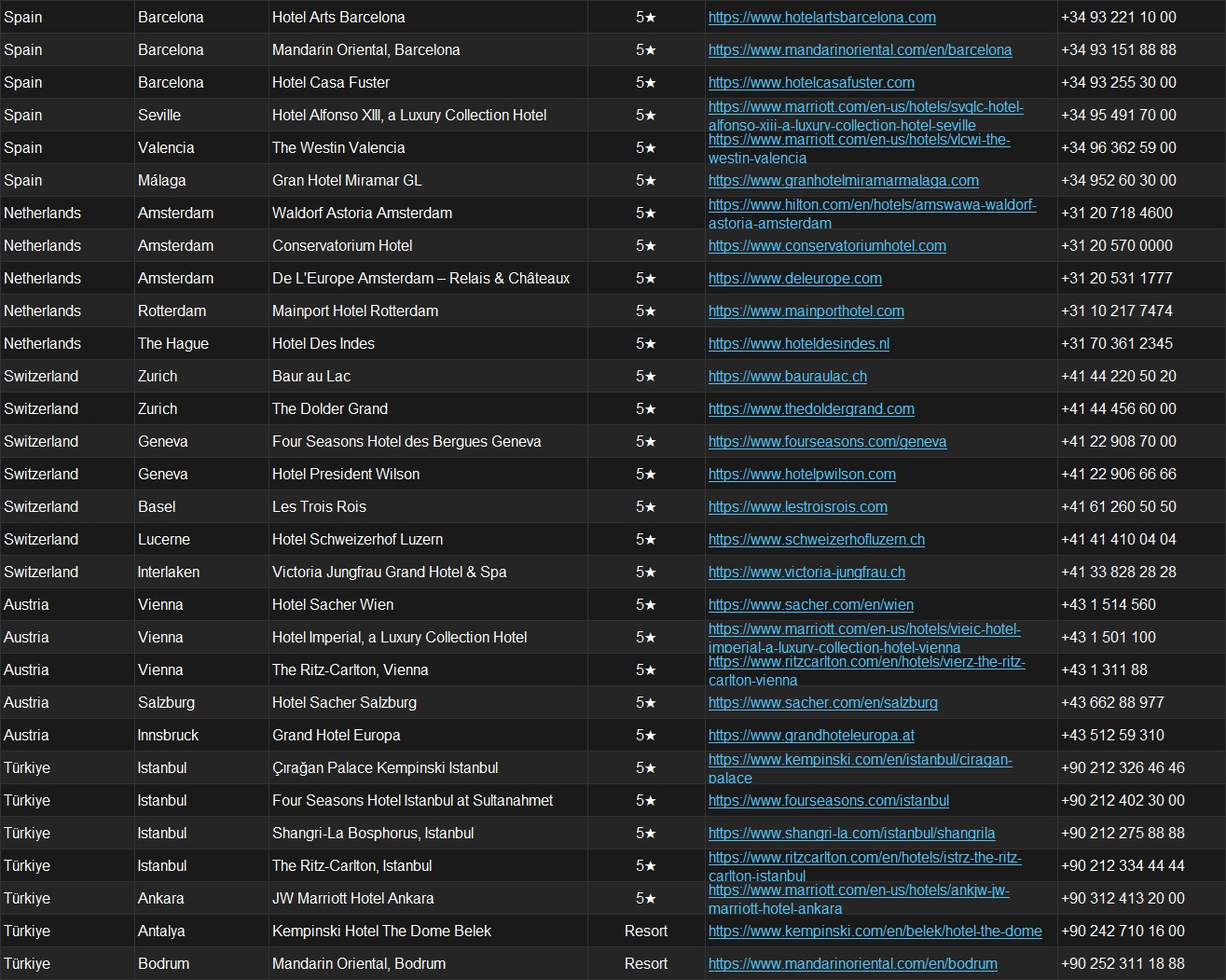Open the thedoldergrand.com link
The width and height of the screenshot is (1226, 980).
[x=811, y=408]
